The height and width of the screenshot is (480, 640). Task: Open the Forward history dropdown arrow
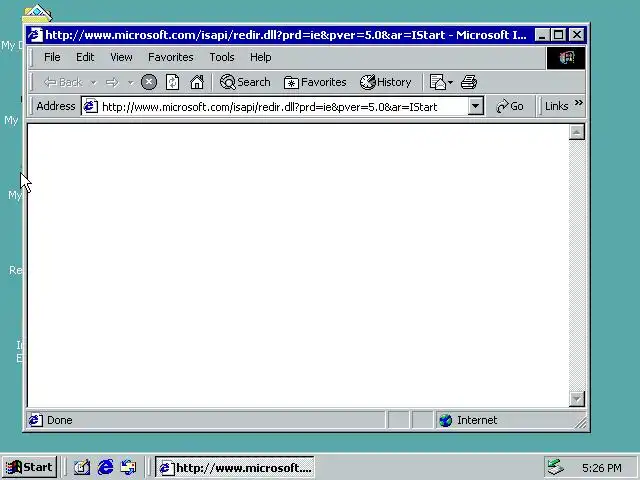pyautogui.click(x=130, y=83)
